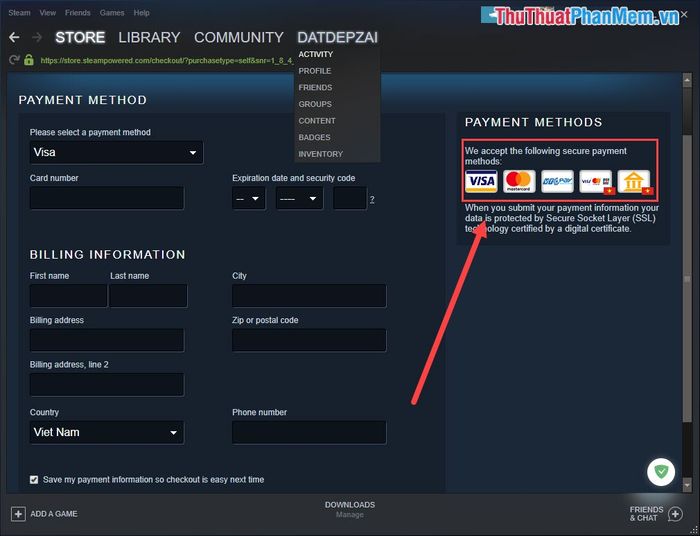Click the scrollbar down arrow
Image resolution: width=700 pixels, height=536 pixels.
687,485
